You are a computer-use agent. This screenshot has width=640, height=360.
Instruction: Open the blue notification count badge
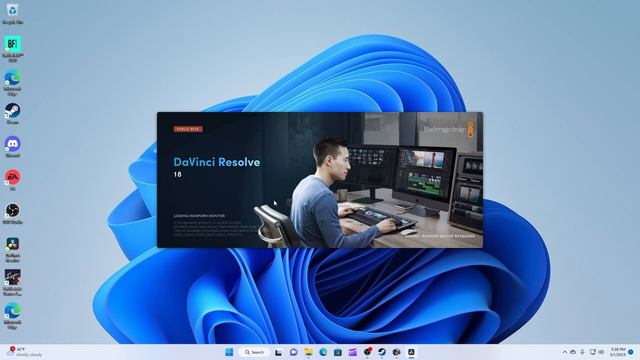pos(631,352)
